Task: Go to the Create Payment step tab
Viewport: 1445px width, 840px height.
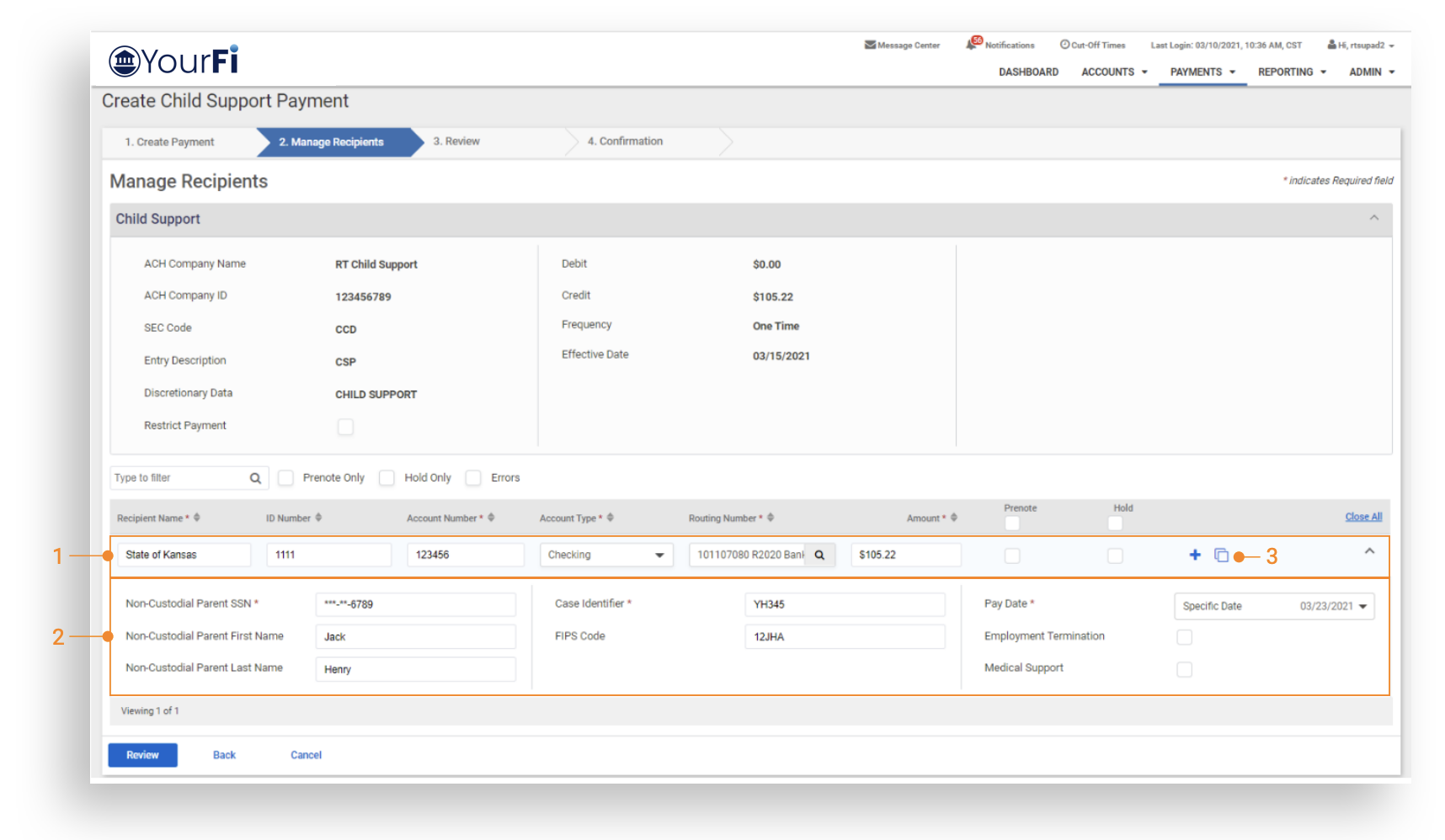Action: [x=170, y=142]
